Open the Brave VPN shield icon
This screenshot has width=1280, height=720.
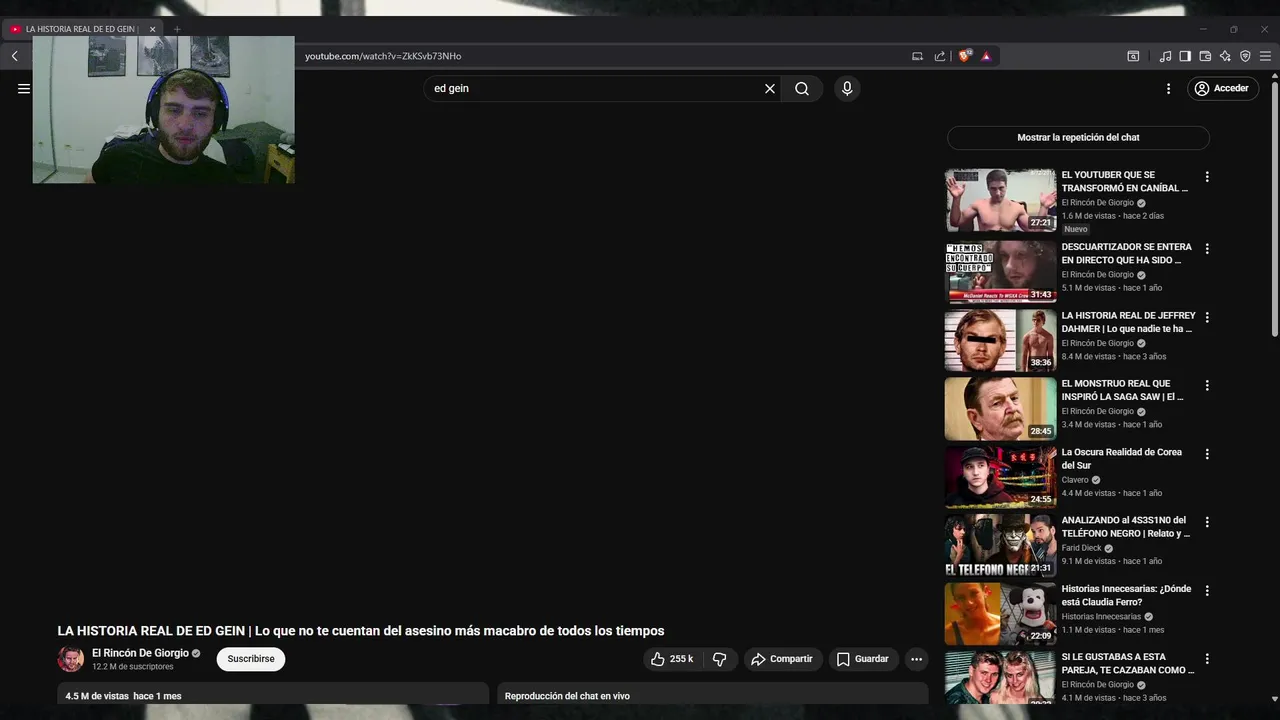[1245, 56]
